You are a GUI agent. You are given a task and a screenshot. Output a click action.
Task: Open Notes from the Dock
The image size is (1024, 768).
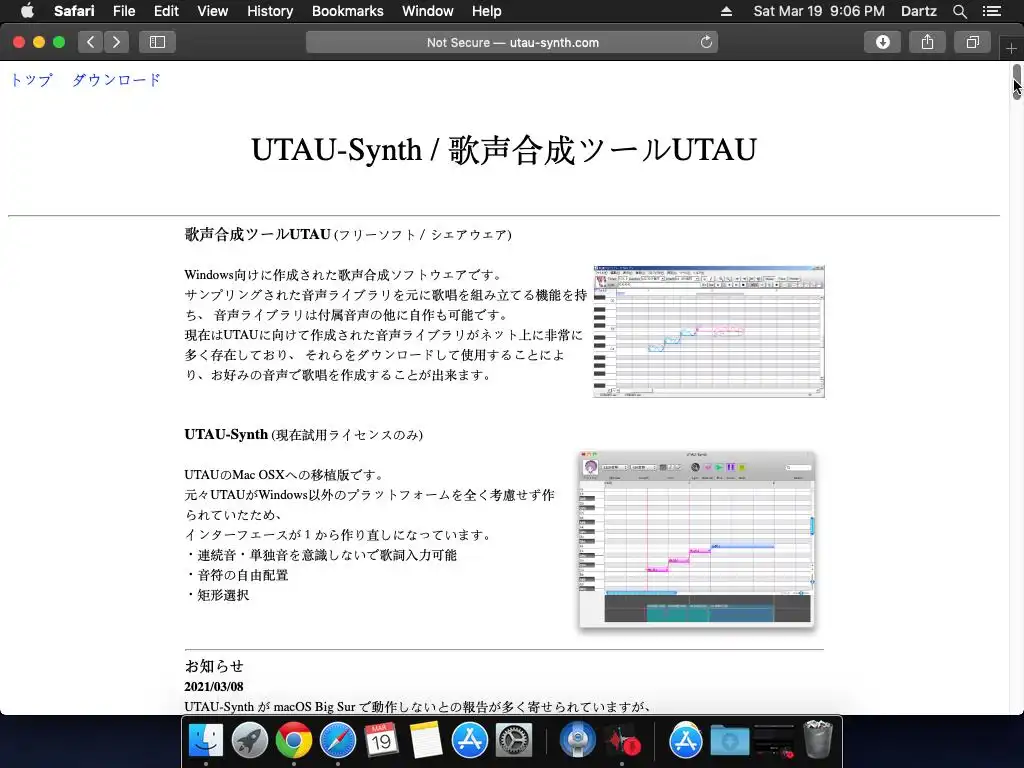pyautogui.click(x=426, y=740)
